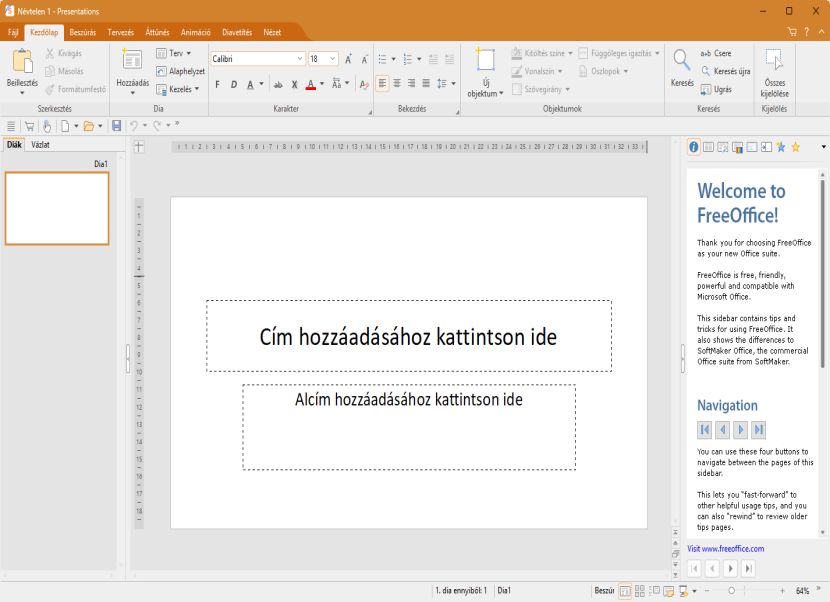Open the sidebar options dropdown arrow
Image resolution: width=830 pixels, height=602 pixels.
point(823,147)
